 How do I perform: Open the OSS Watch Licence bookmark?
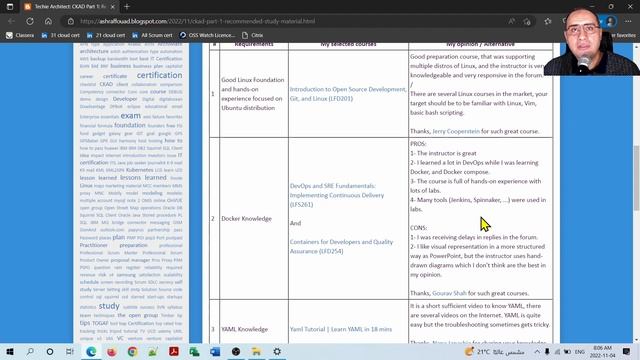207,35
